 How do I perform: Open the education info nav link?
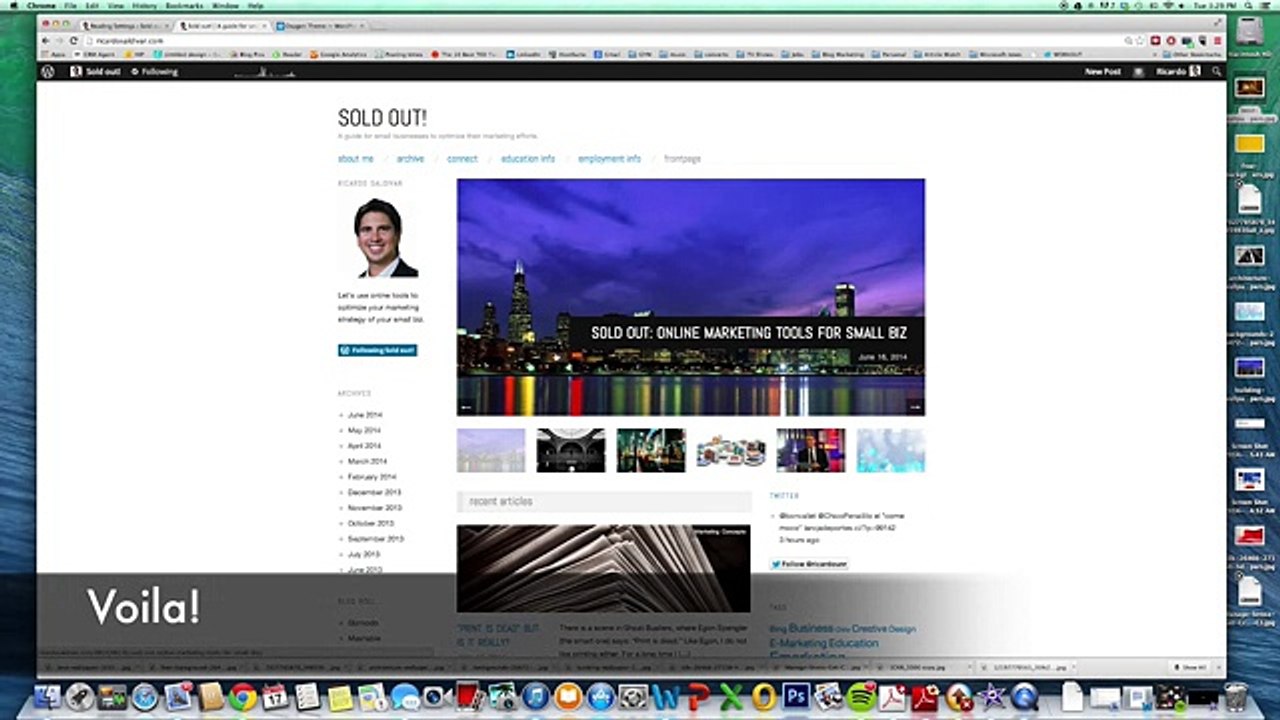tap(528, 159)
